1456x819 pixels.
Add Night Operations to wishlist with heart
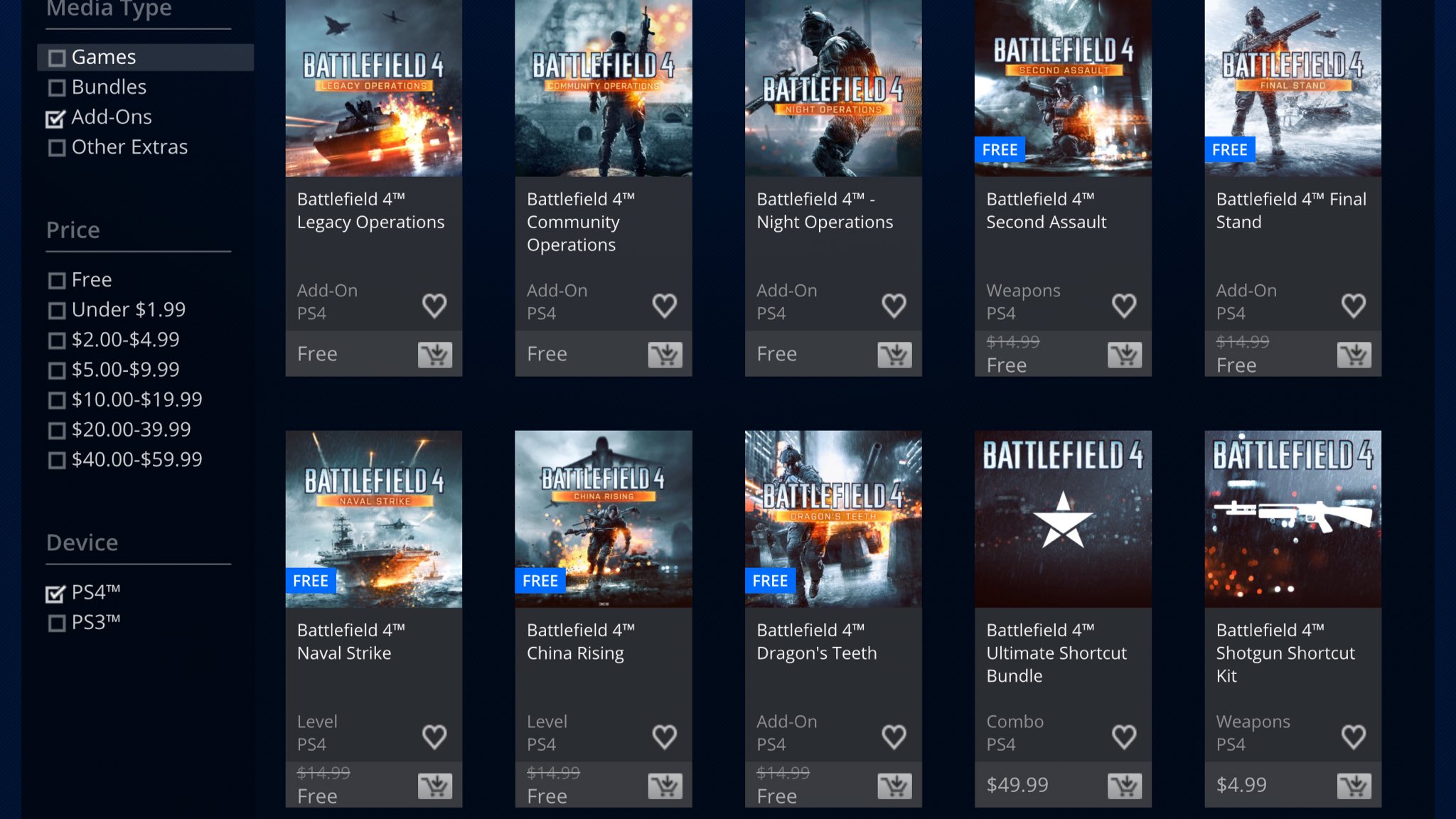(x=894, y=306)
